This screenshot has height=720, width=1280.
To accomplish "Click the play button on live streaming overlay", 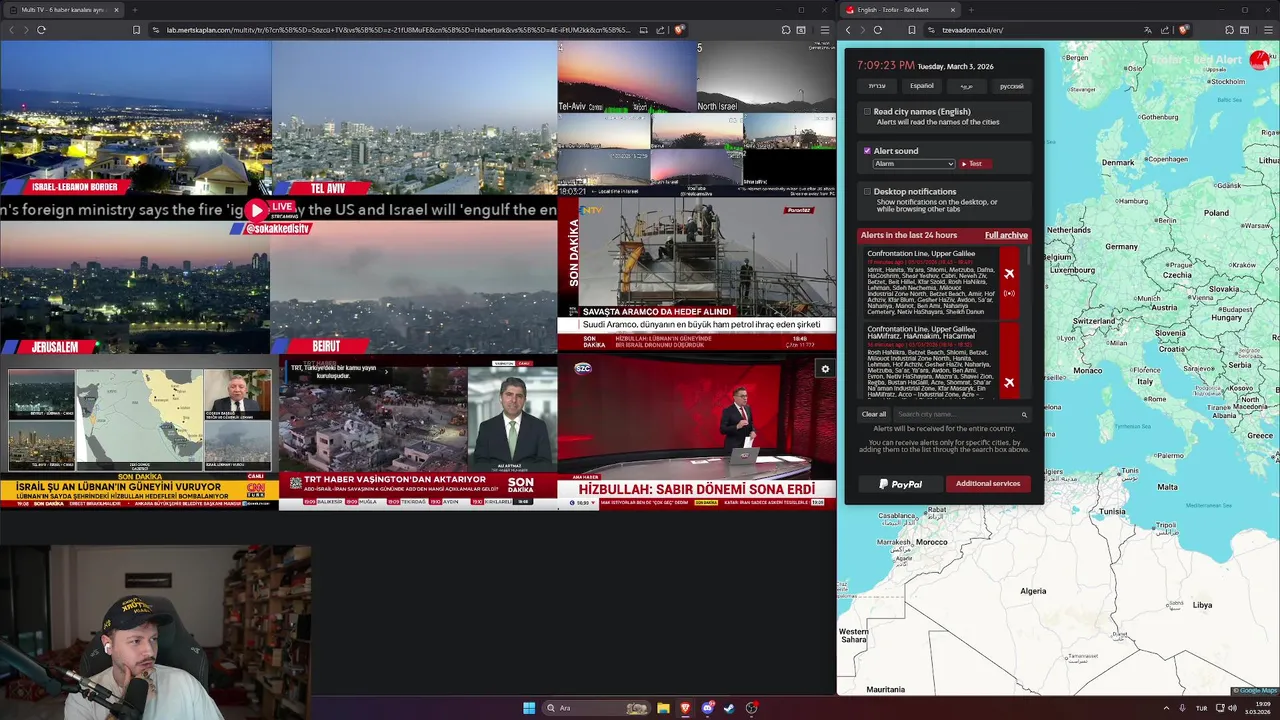I will [257, 210].
